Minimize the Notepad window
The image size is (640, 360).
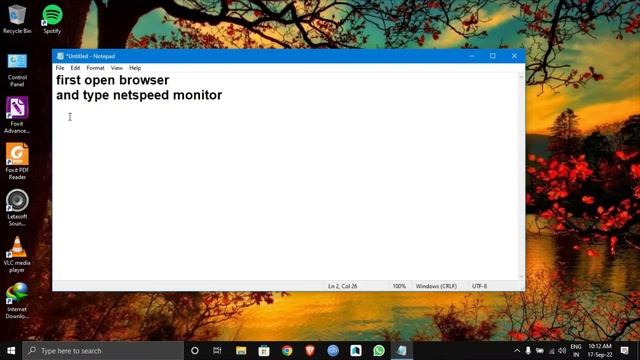click(x=471, y=56)
